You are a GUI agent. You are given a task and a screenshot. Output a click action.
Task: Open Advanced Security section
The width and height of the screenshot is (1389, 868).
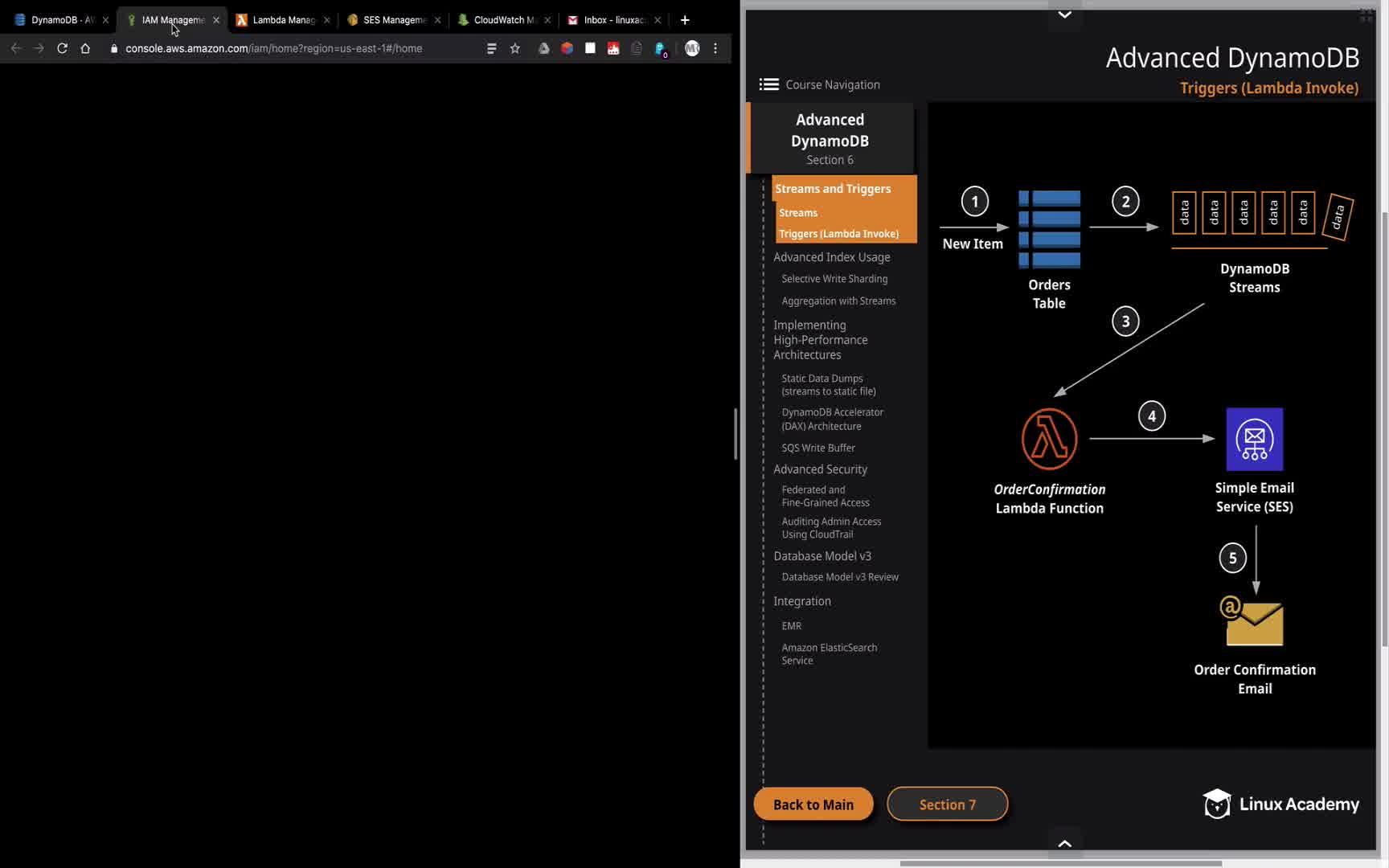(x=820, y=469)
